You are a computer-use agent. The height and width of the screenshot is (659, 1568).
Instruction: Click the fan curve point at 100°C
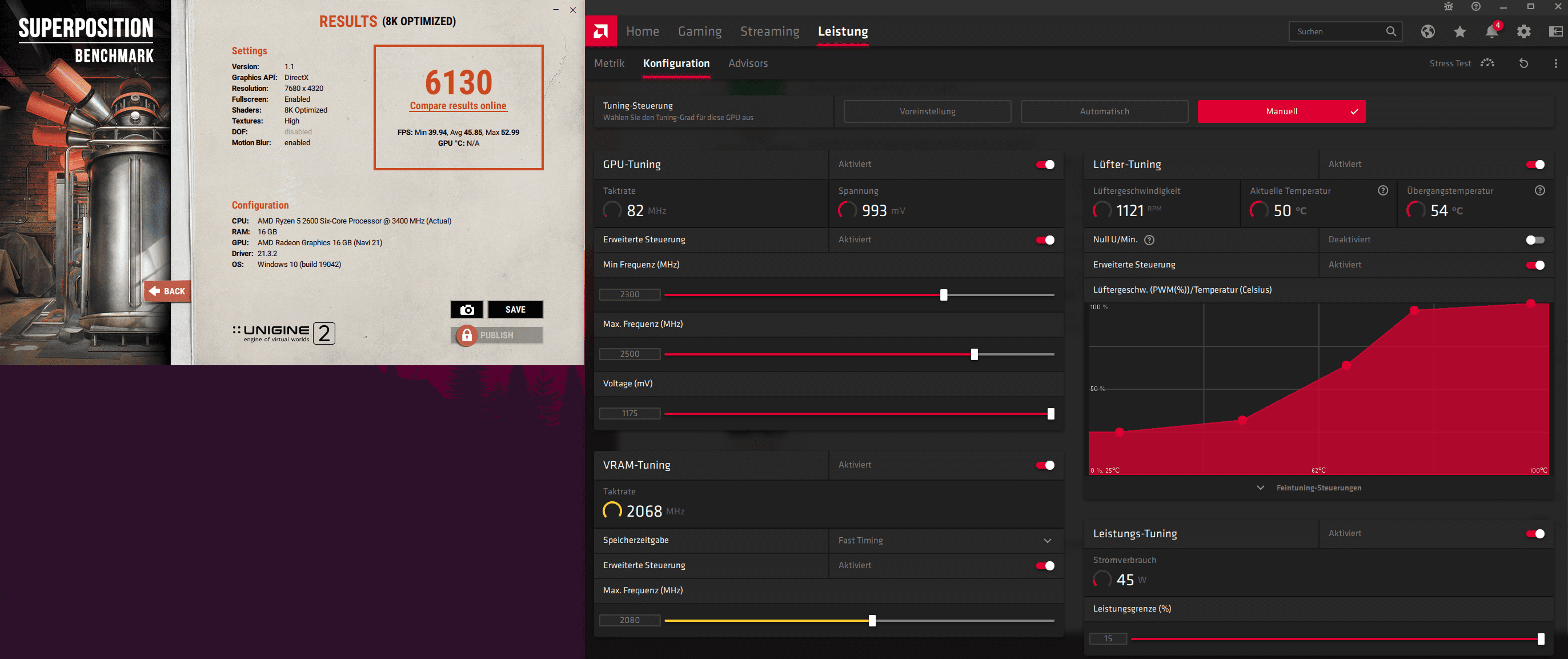(x=1530, y=303)
